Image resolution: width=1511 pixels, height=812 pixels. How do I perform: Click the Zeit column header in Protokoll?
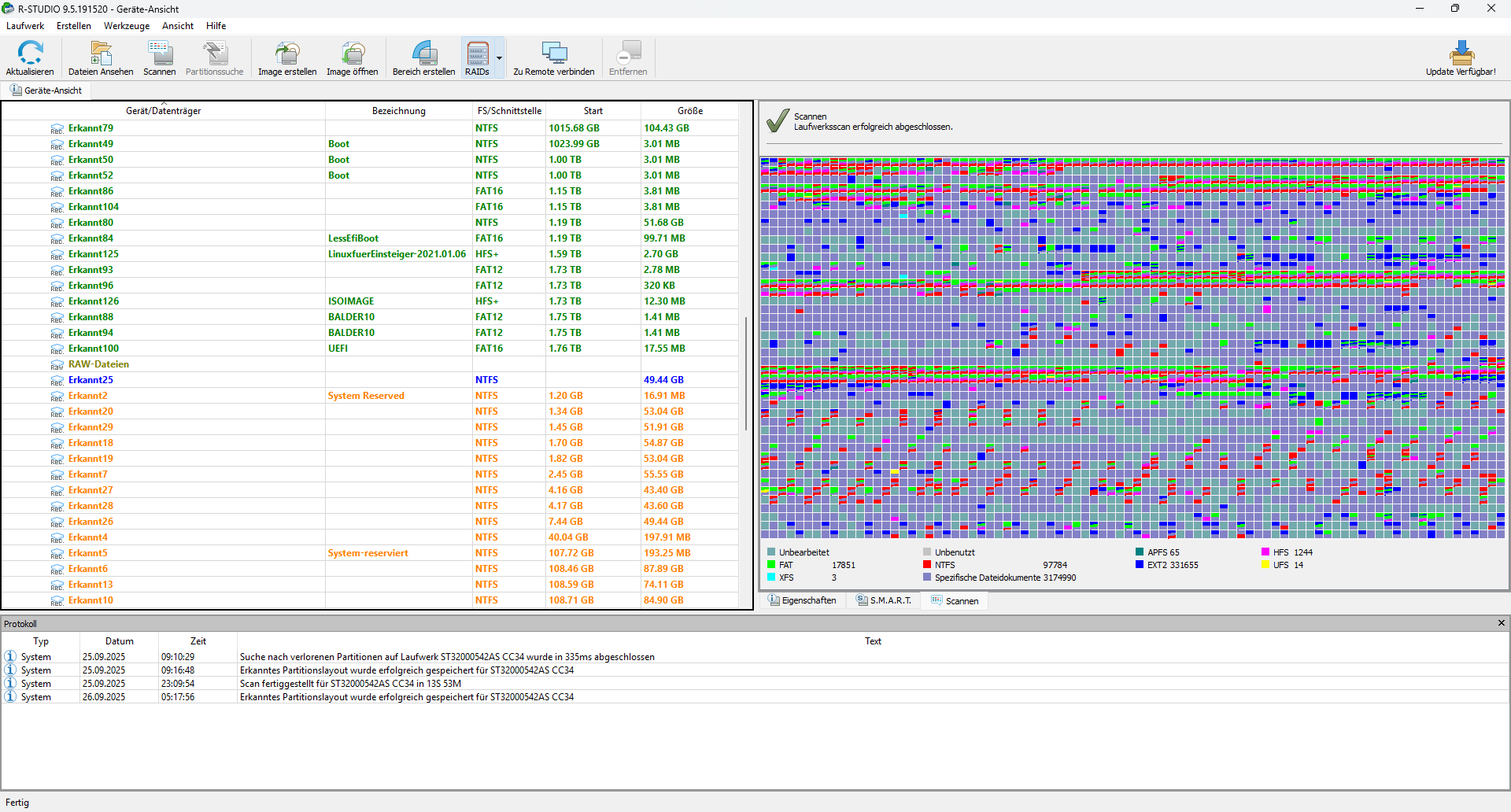pos(198,641)
